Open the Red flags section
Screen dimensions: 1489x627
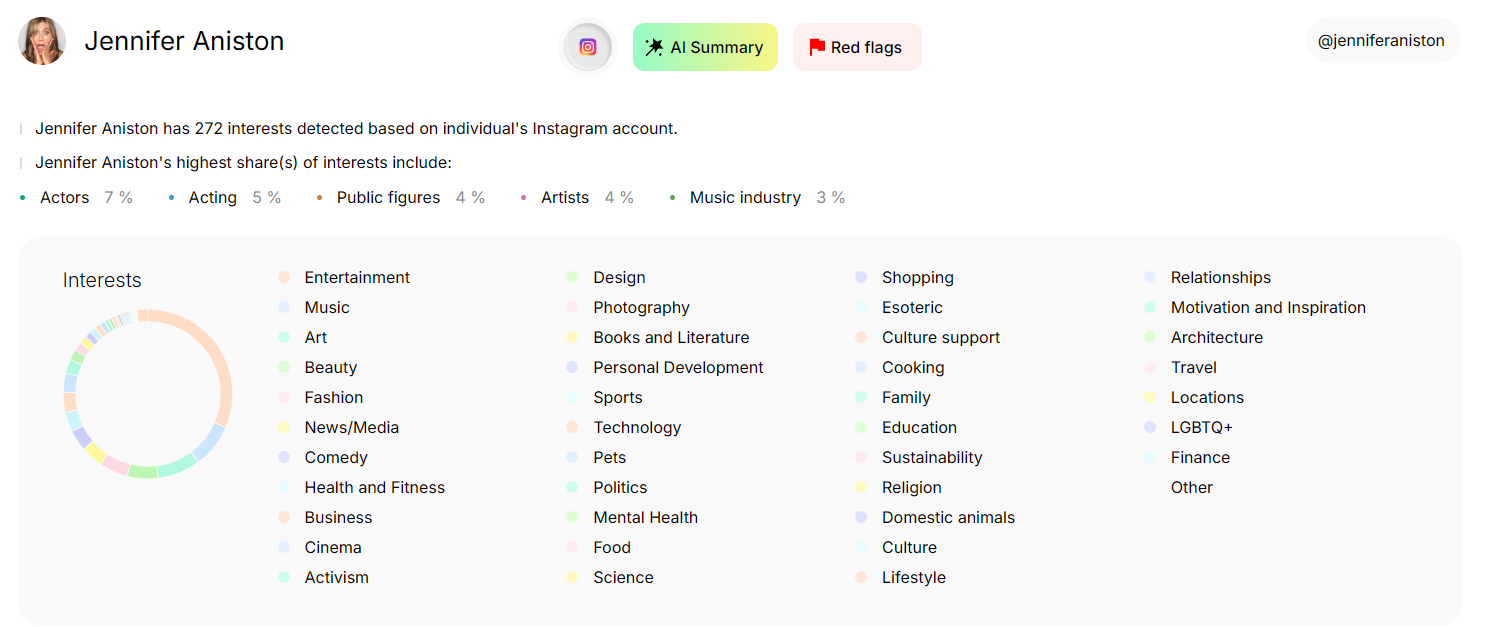(x=856, y=47)
